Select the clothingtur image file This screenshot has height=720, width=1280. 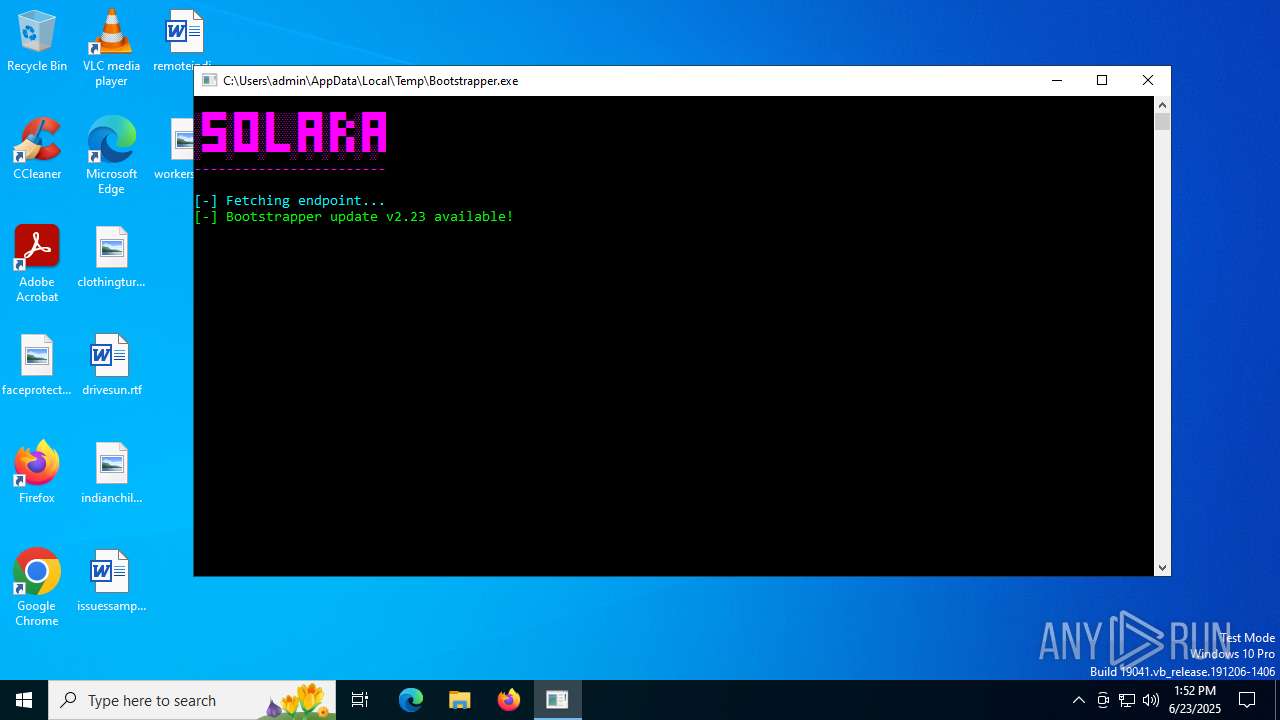pyautogui.click(x=111, y=256)
